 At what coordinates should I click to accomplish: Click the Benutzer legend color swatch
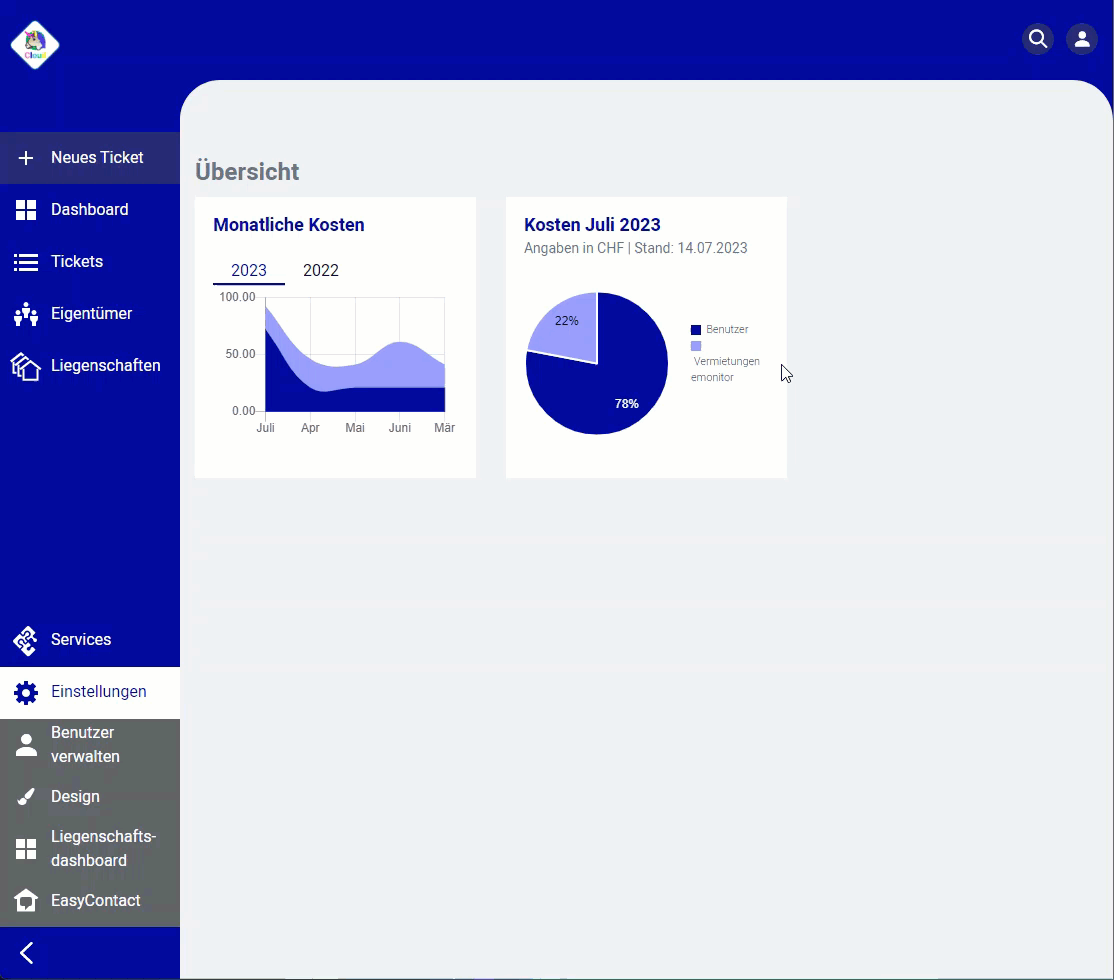tap(696, 330)
